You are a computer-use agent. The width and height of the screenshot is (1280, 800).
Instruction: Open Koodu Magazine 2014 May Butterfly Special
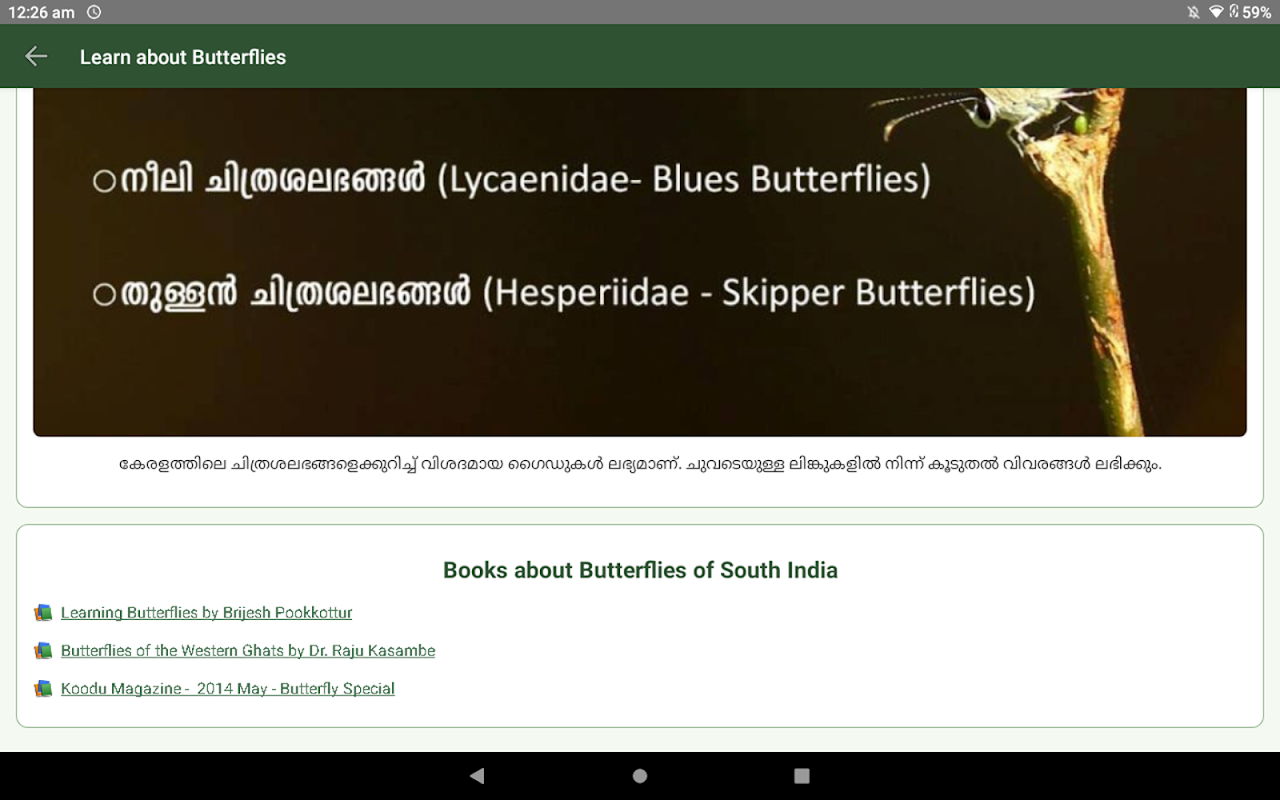228,688
